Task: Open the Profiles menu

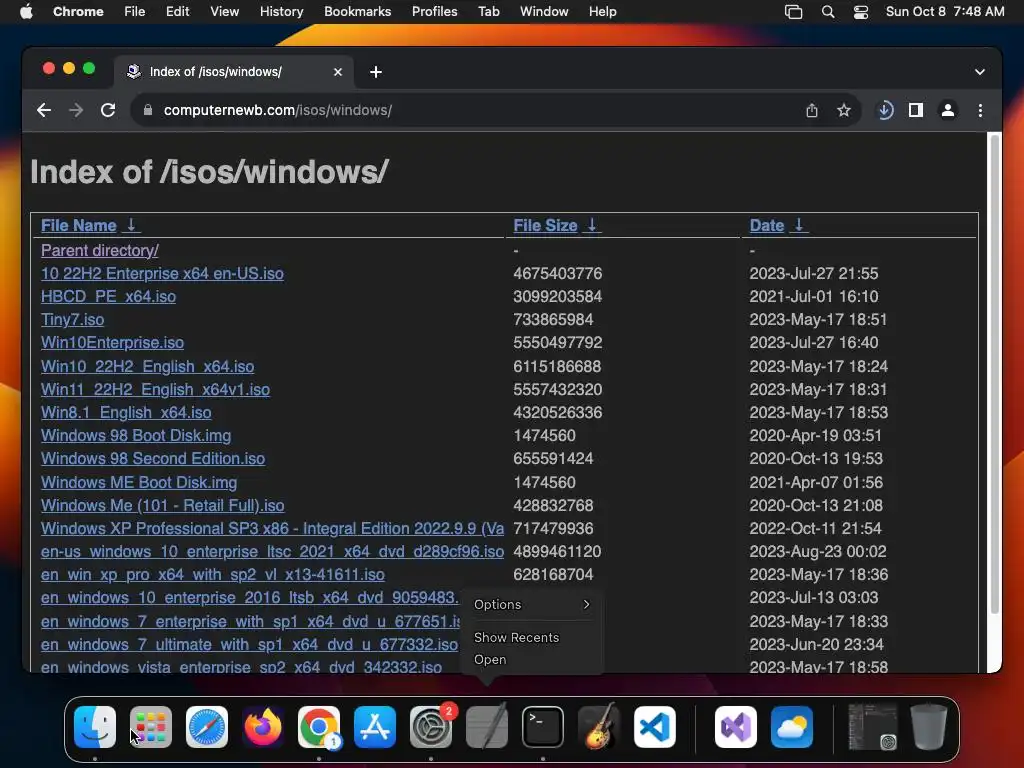Action: coord(434,11)
